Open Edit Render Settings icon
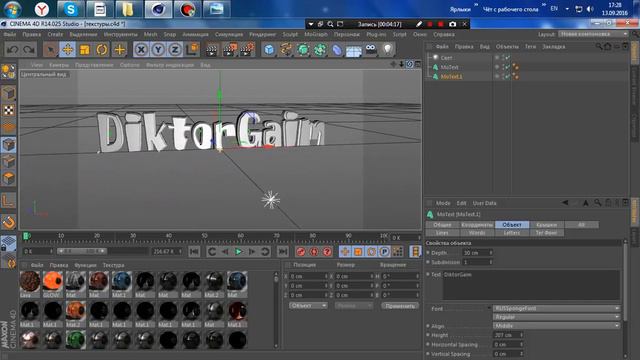The width and height of the screenshot is (640, 360). [247, 50]
